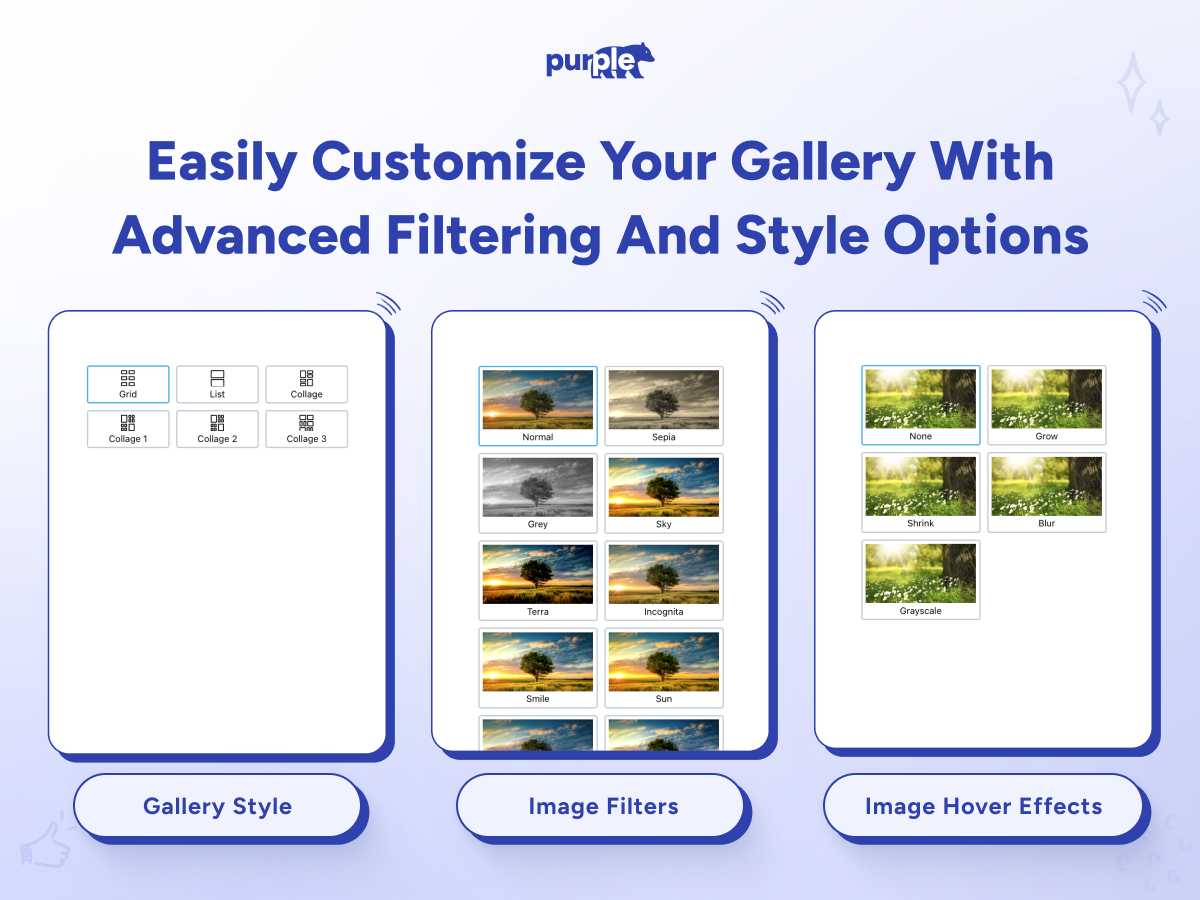This screenshot has width=1200, height=900.
Task: Click the Image Hover Effects button
Action: tap(983, 806)
